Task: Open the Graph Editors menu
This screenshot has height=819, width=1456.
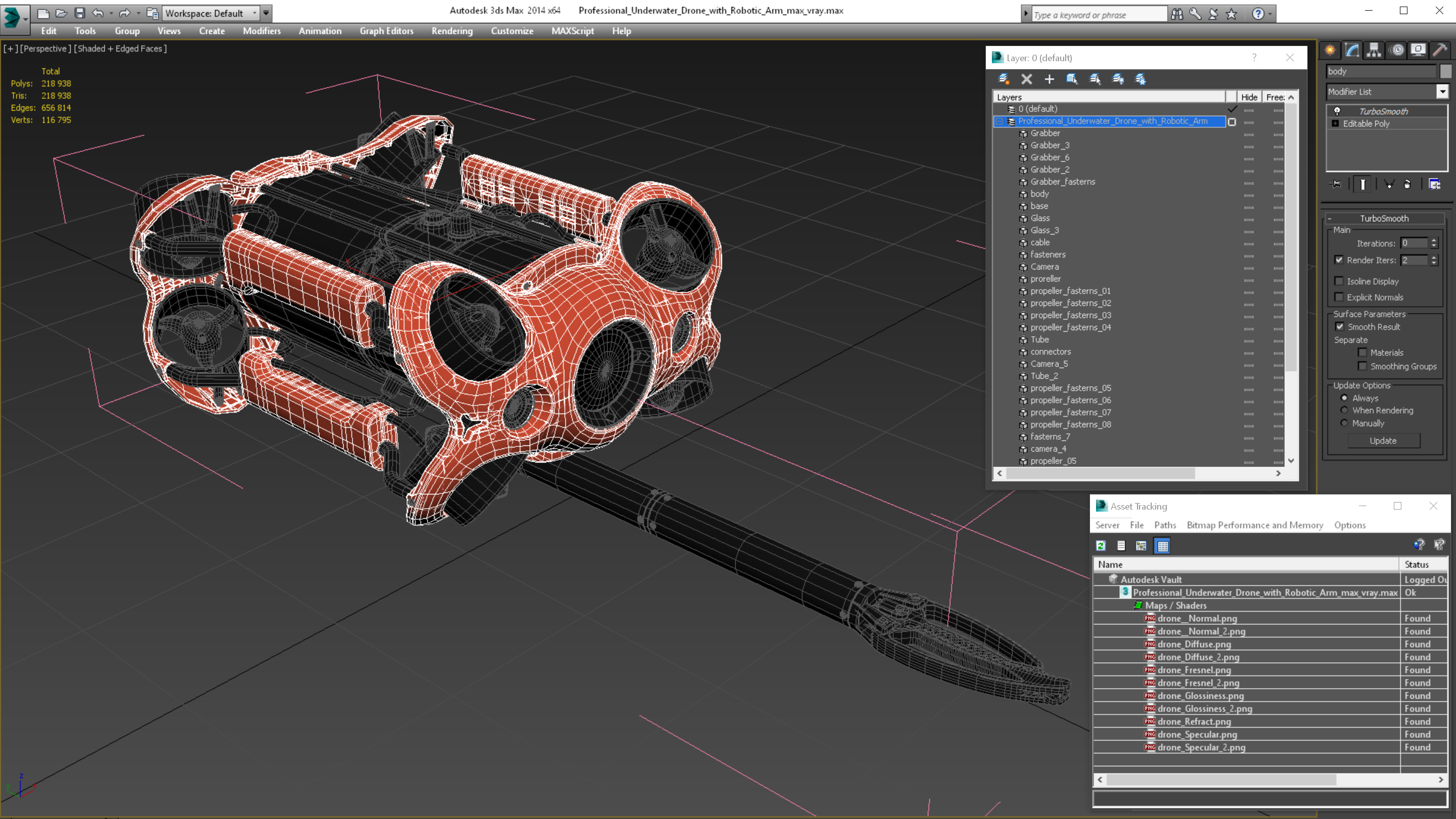Action: click(387, 31)
